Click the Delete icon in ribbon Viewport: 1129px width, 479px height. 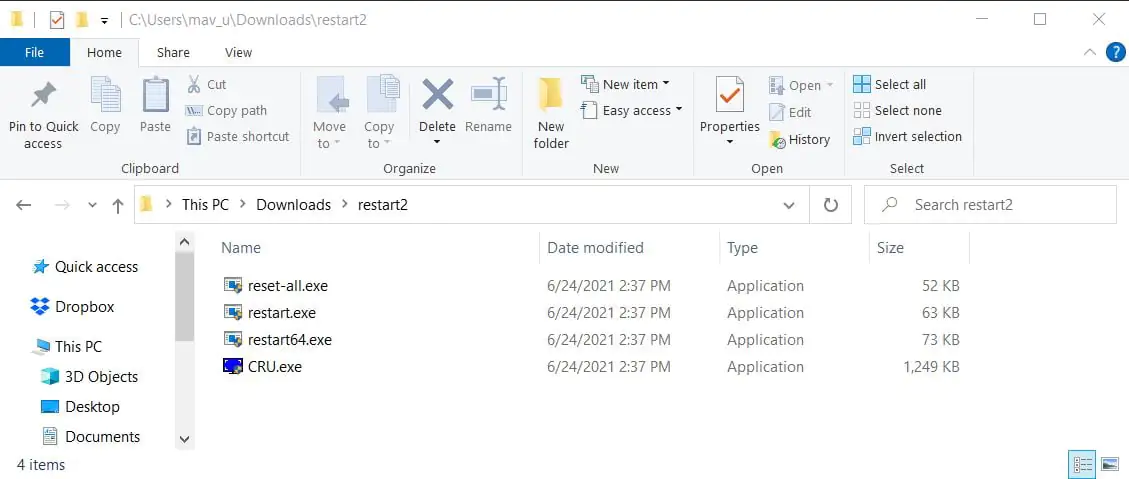pyautogui.click(x=437, y=96)
